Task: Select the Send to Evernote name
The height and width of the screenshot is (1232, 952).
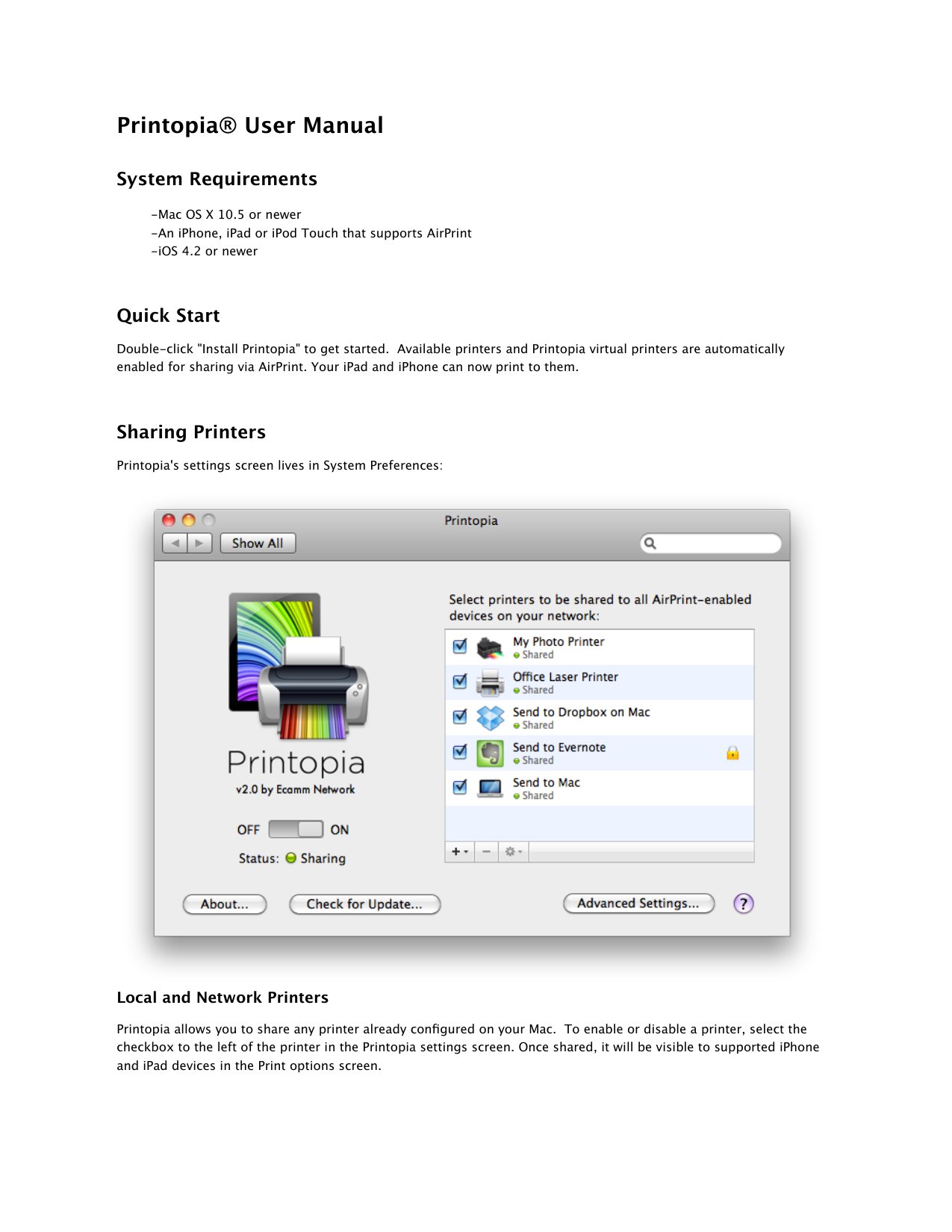Action: pos(559,747)
